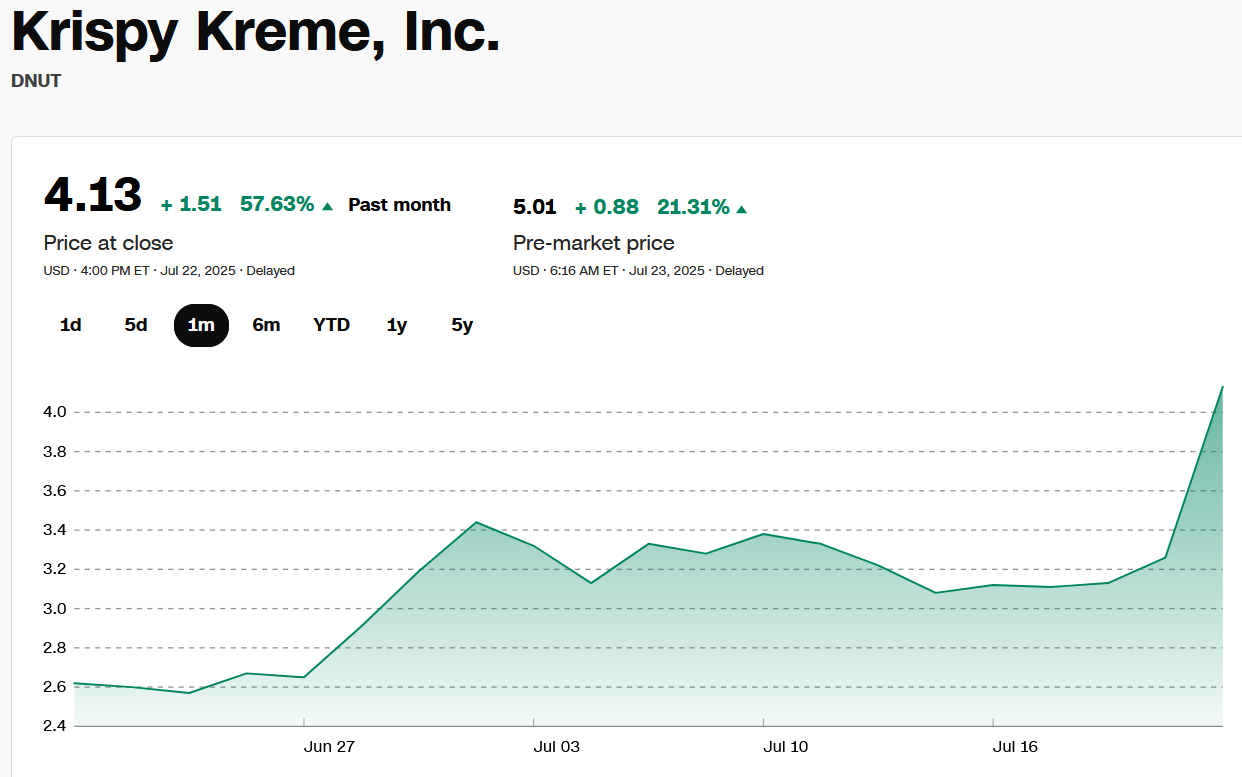The image size is (1242, 777).
Task: Click the Jul 03 axis date label
Action: [557, 747]
